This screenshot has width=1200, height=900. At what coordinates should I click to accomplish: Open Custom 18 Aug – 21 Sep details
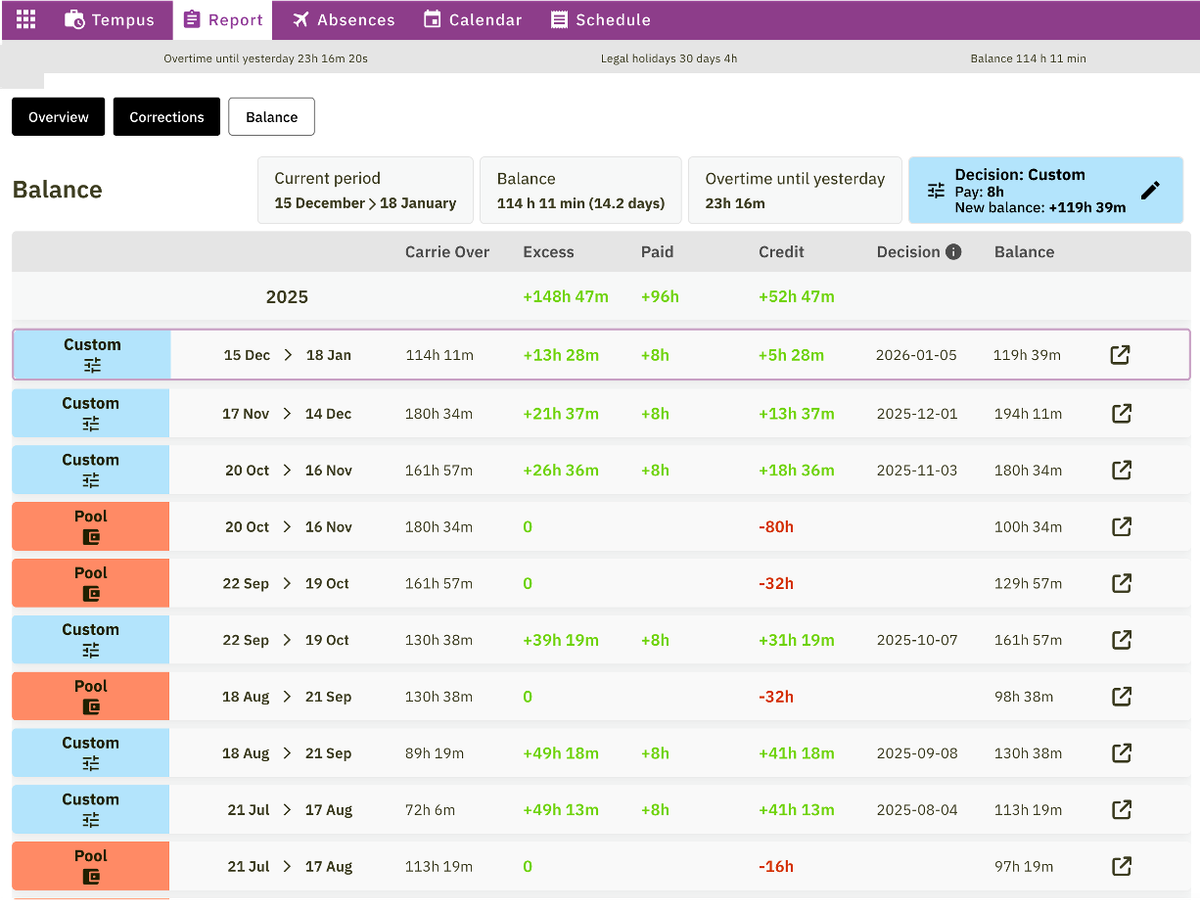pyautogui.click(x=1122, y=753)
